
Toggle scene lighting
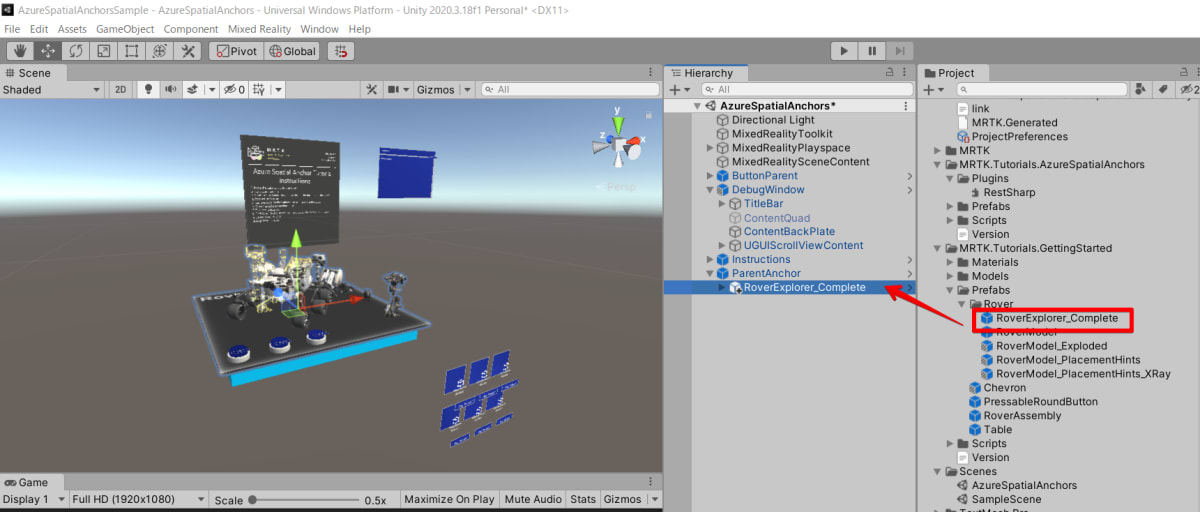click(149, 89)
